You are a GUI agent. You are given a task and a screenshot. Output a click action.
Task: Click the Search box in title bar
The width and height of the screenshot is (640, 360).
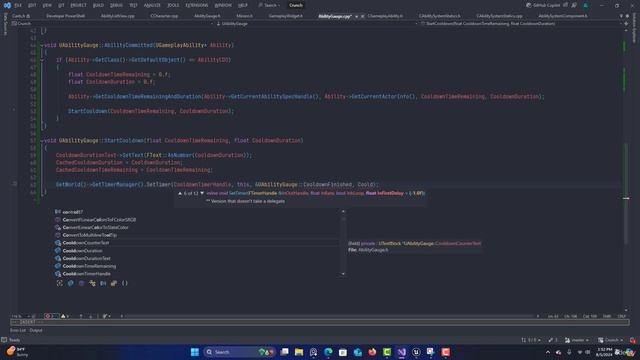[x=269, y=5]
